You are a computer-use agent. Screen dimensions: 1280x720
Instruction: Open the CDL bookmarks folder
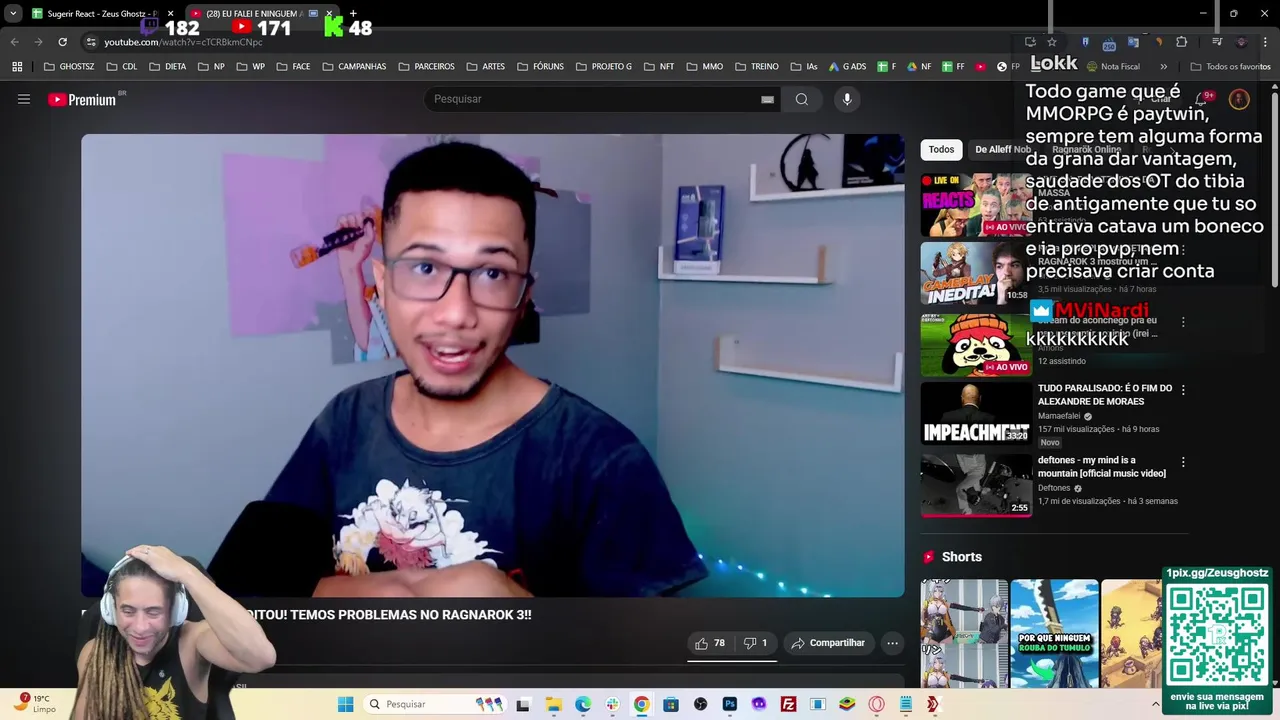(x=121, y=67)
